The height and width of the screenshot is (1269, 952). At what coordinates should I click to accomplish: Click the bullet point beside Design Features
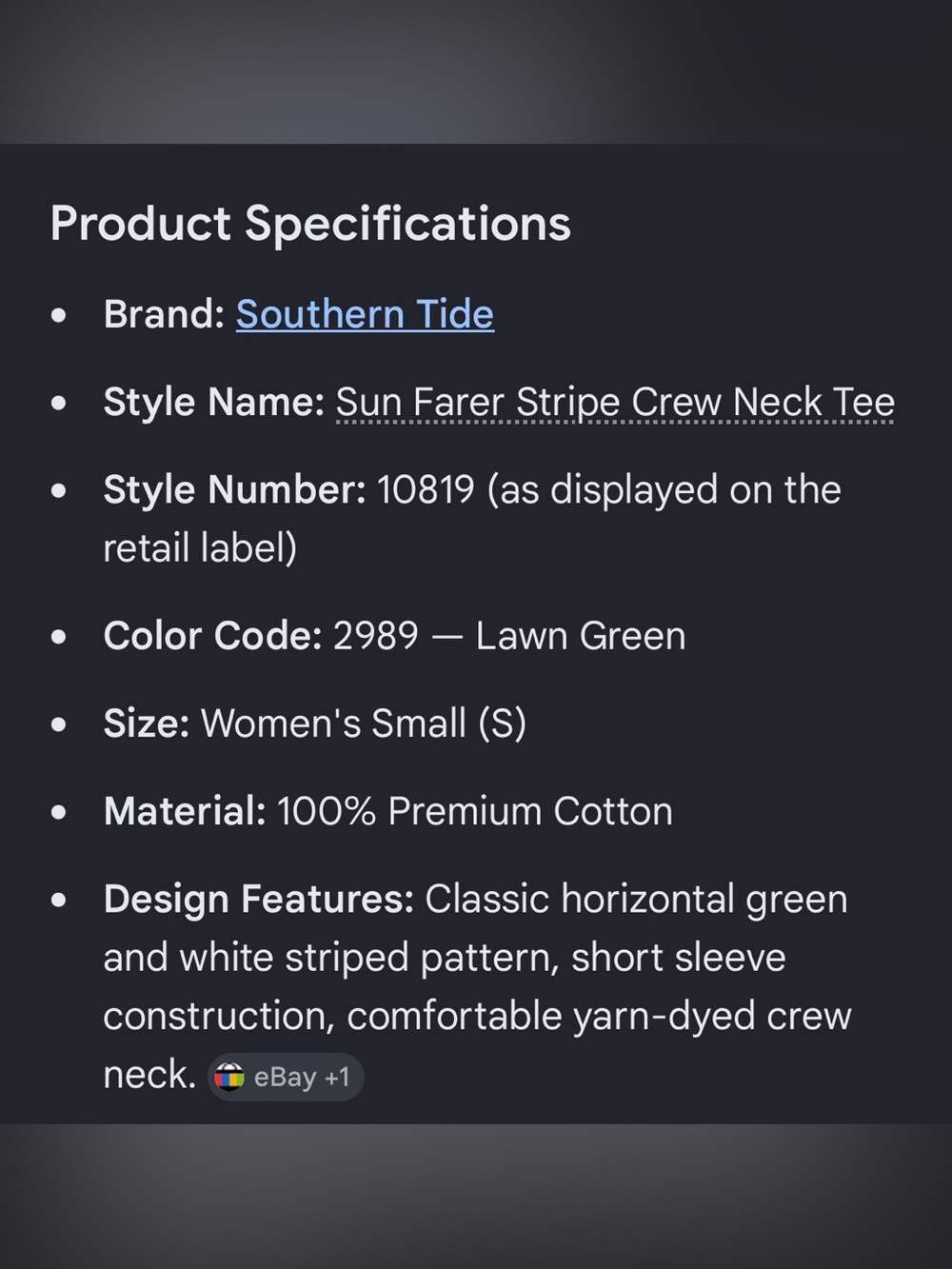[59, 900]
